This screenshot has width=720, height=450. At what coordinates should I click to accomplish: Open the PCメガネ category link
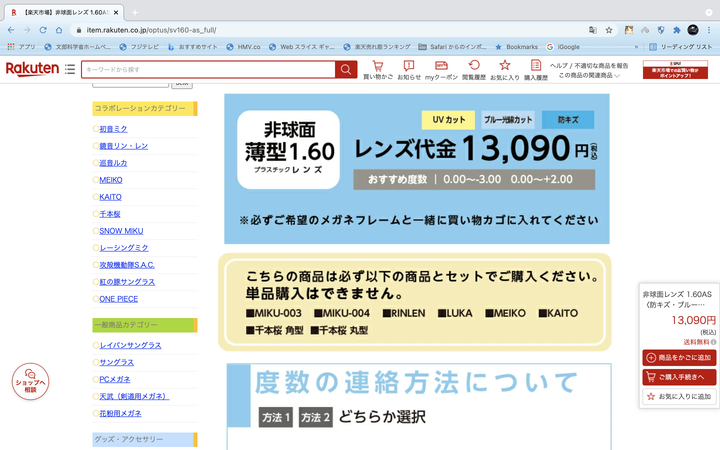pos(114,379)
